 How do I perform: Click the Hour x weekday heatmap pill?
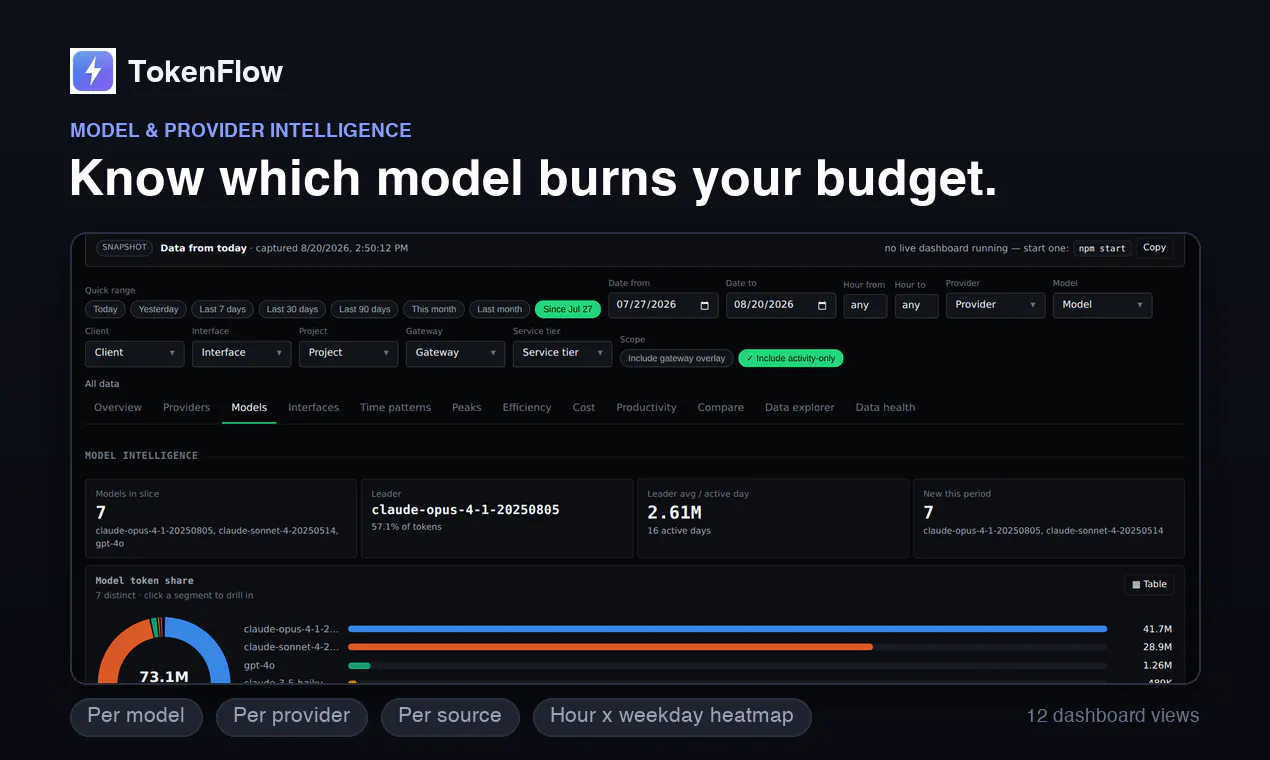[x=672, y=716]
